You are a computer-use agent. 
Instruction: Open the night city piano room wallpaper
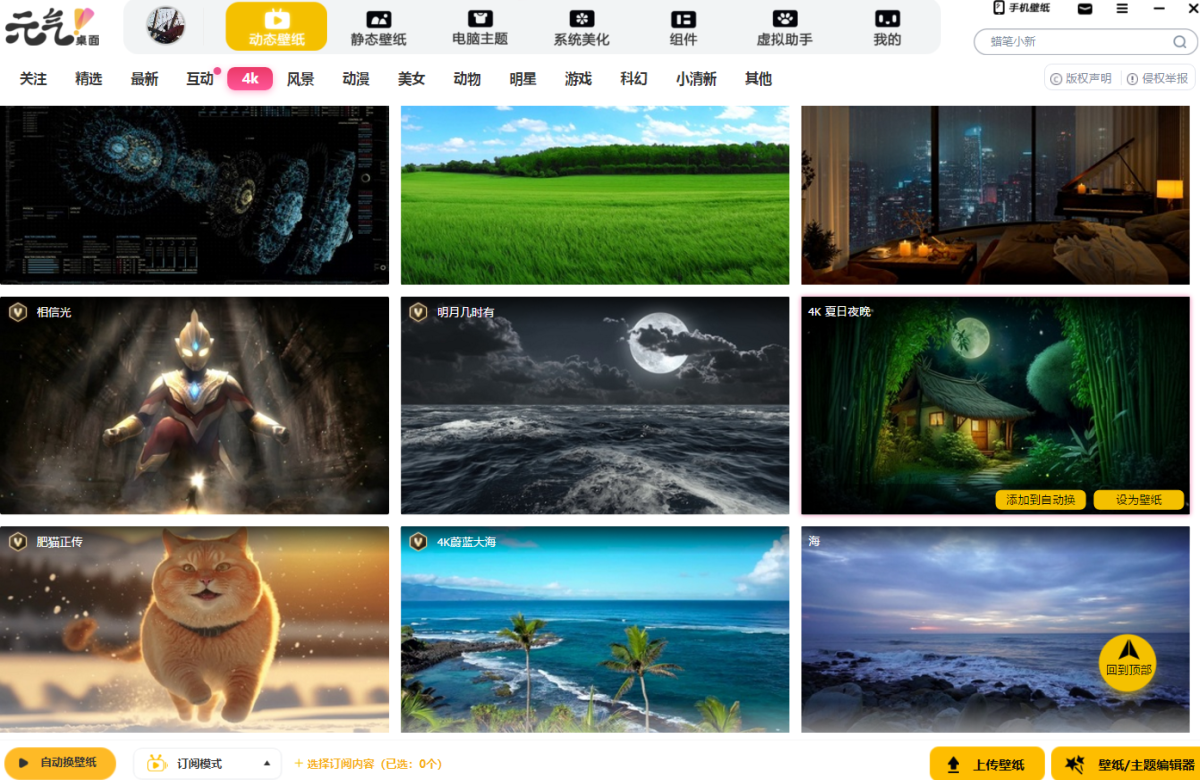[996, 195]
